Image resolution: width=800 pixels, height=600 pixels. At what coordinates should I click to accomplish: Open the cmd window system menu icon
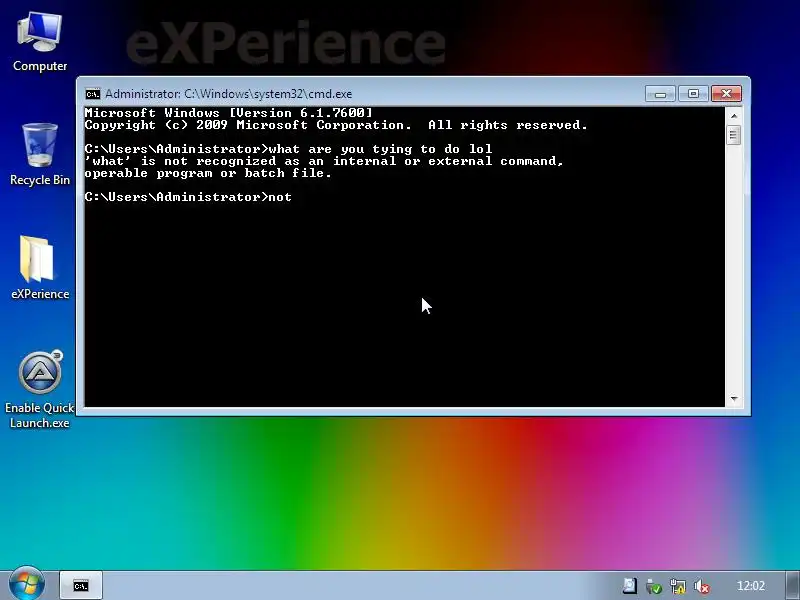pos(93,94)
